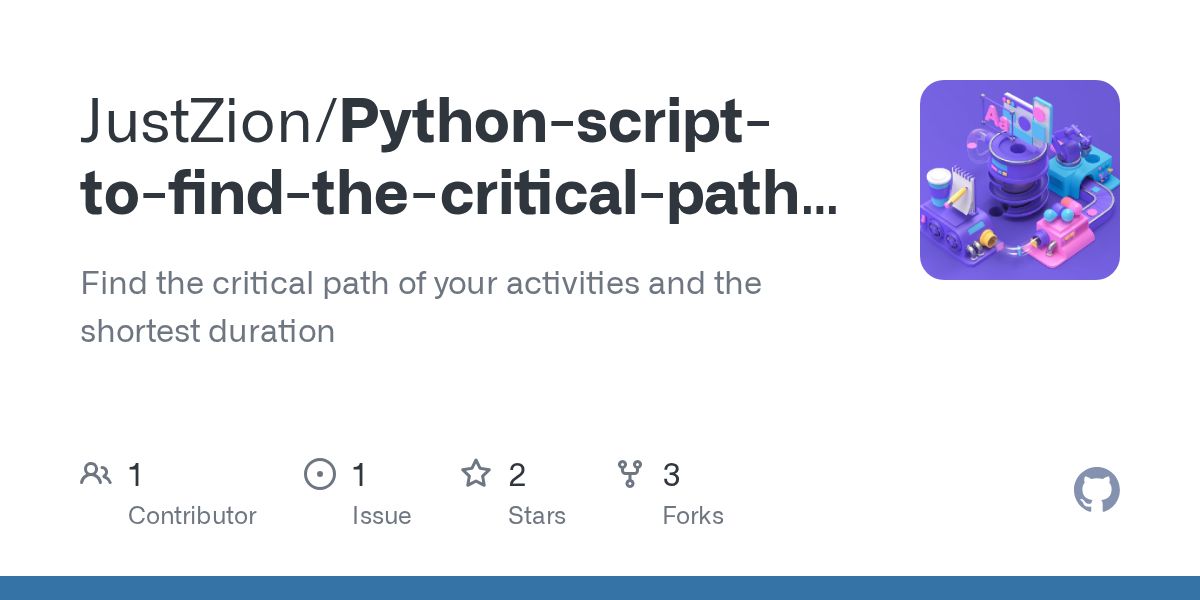Click the Stars label
Viewport: 1200px width, 600px height.
(x=536, y=516)
